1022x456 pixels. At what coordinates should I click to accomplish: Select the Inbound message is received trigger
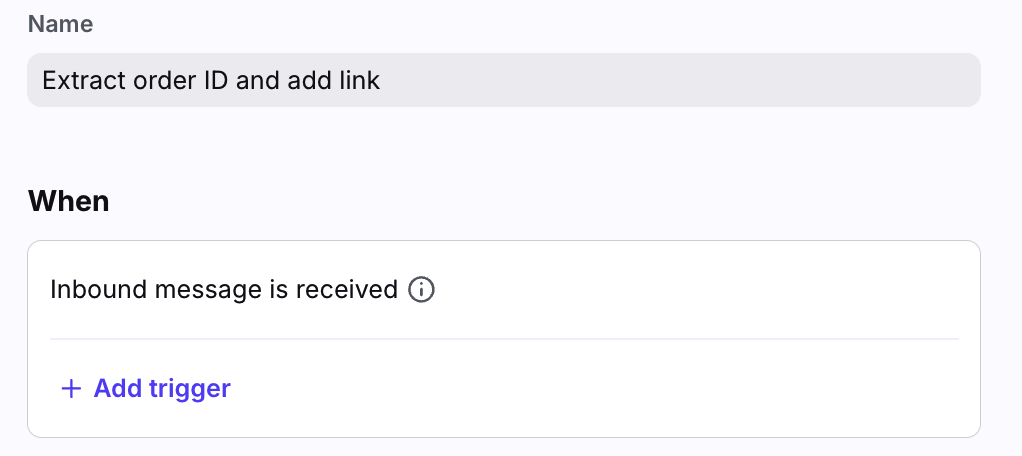224,290
